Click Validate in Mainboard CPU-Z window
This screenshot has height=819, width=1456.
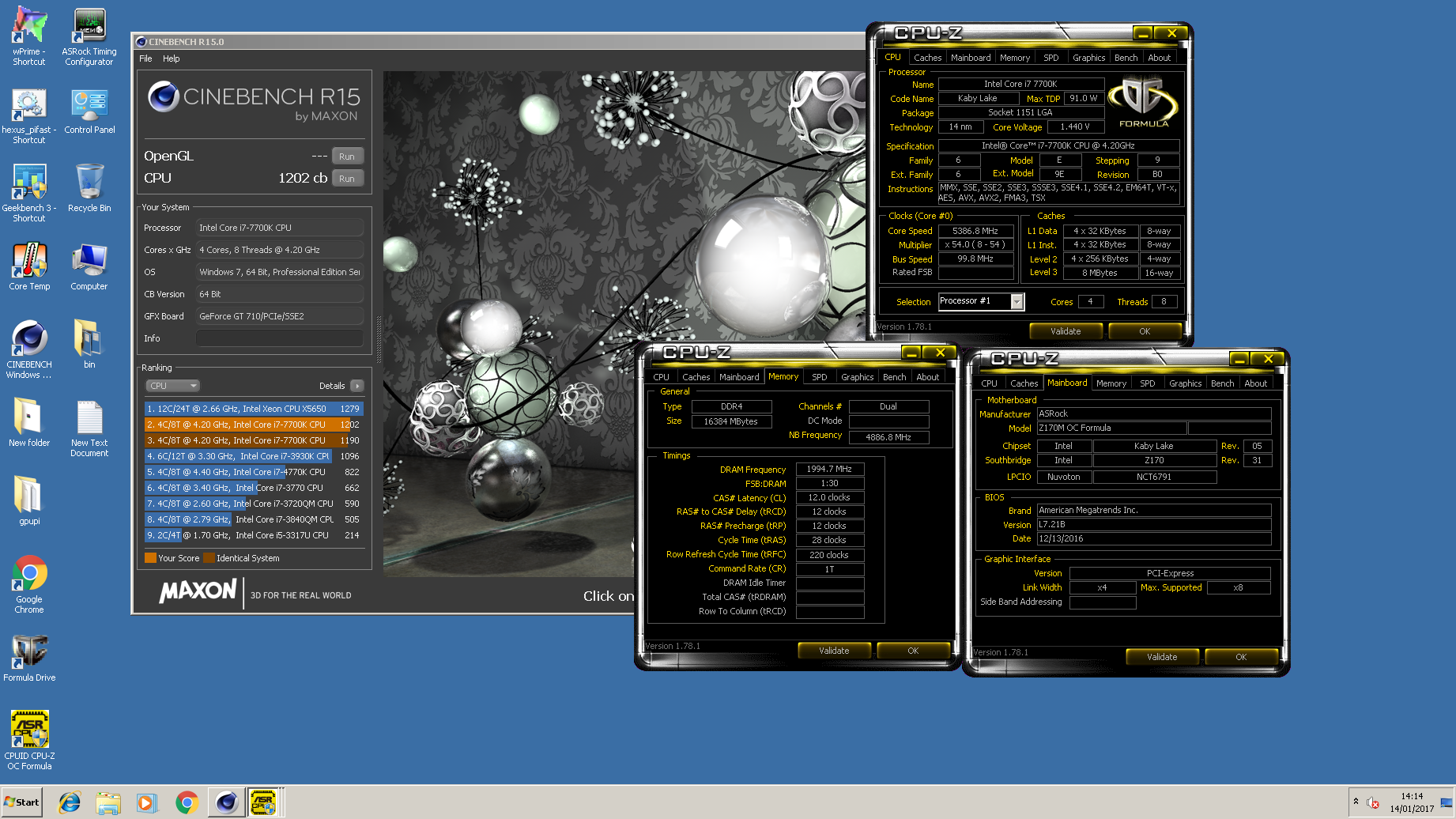pos(1162,657)
